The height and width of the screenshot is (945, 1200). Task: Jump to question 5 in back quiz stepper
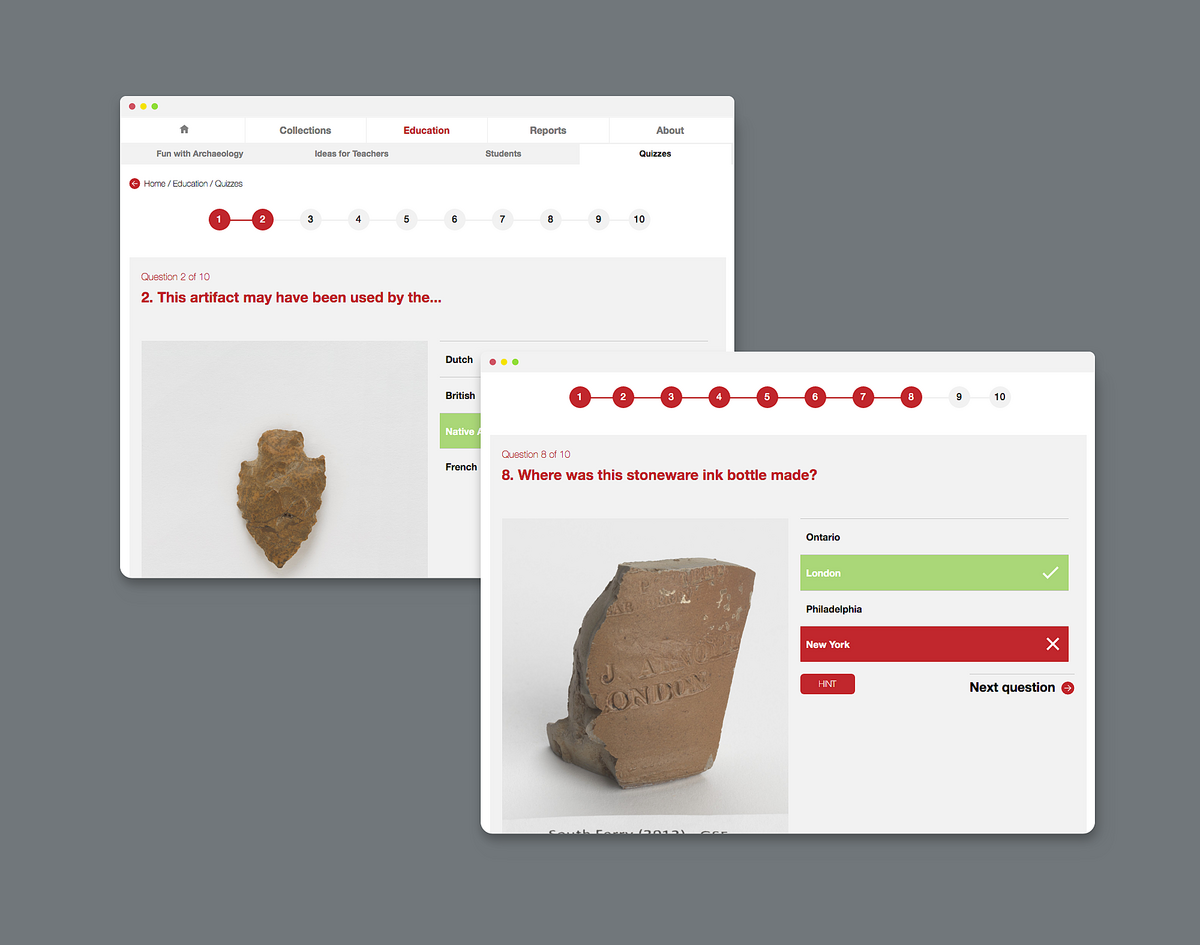click(x=406, y=220)
